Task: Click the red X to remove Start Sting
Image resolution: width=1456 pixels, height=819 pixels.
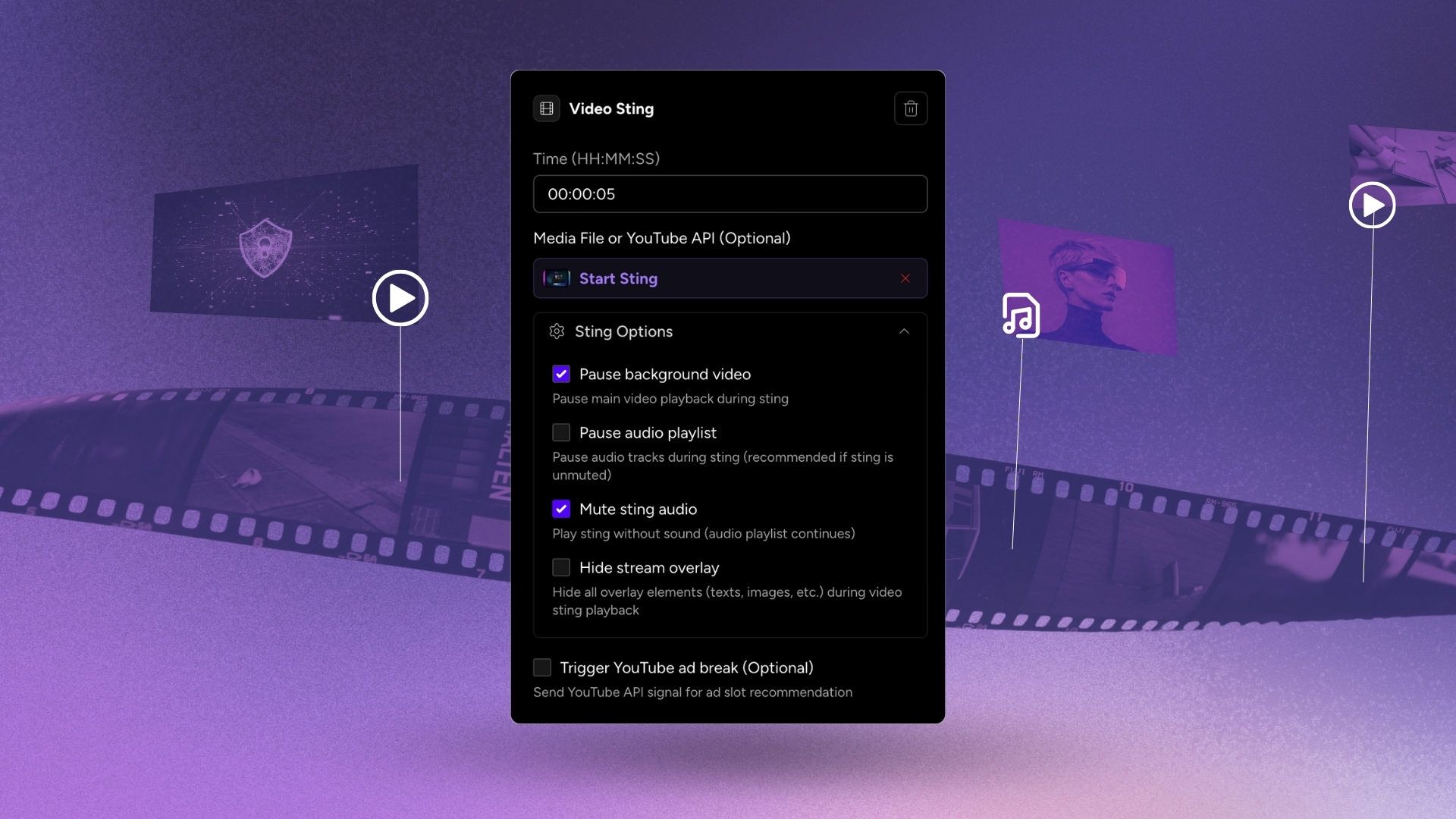Action: [905, 278]
